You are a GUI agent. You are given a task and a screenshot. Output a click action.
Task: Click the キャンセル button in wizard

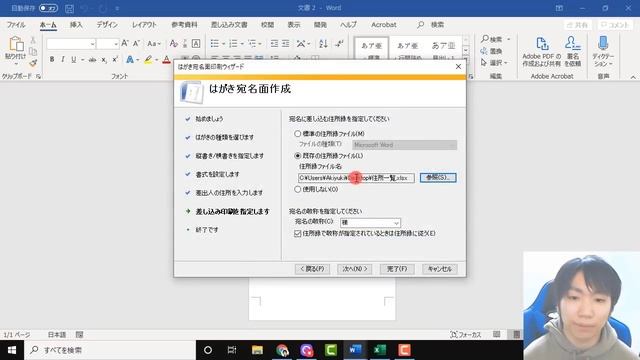[x=440, y=269]
